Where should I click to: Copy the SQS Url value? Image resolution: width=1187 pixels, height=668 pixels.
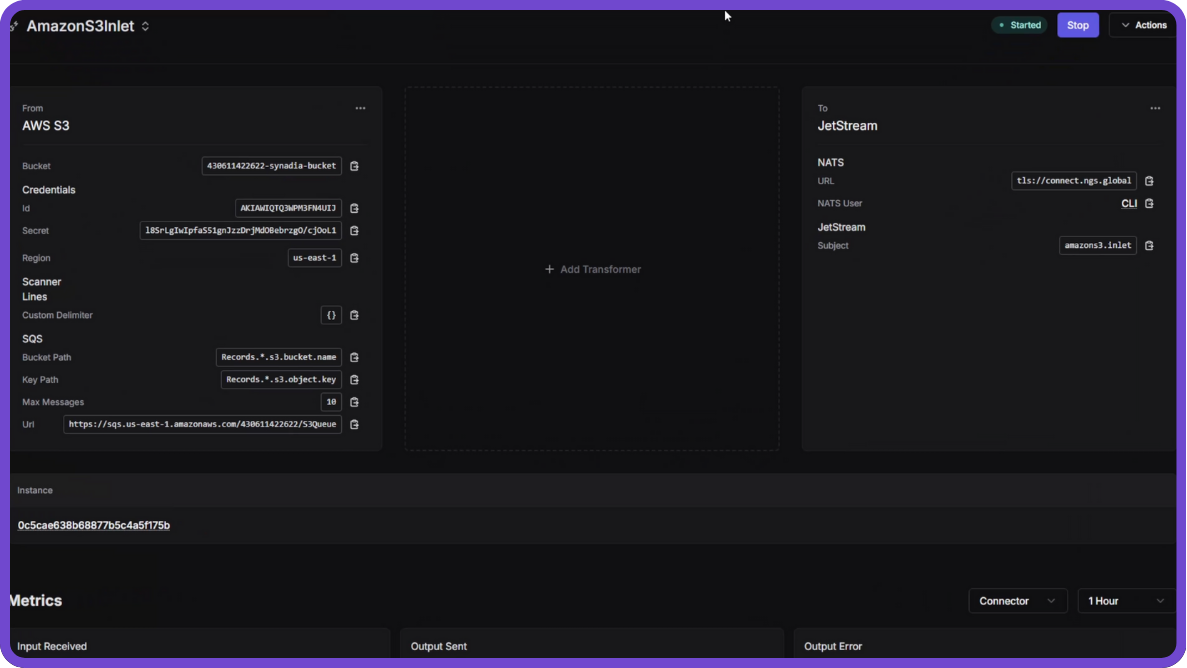pyautogui.click(x=354, y=424)
